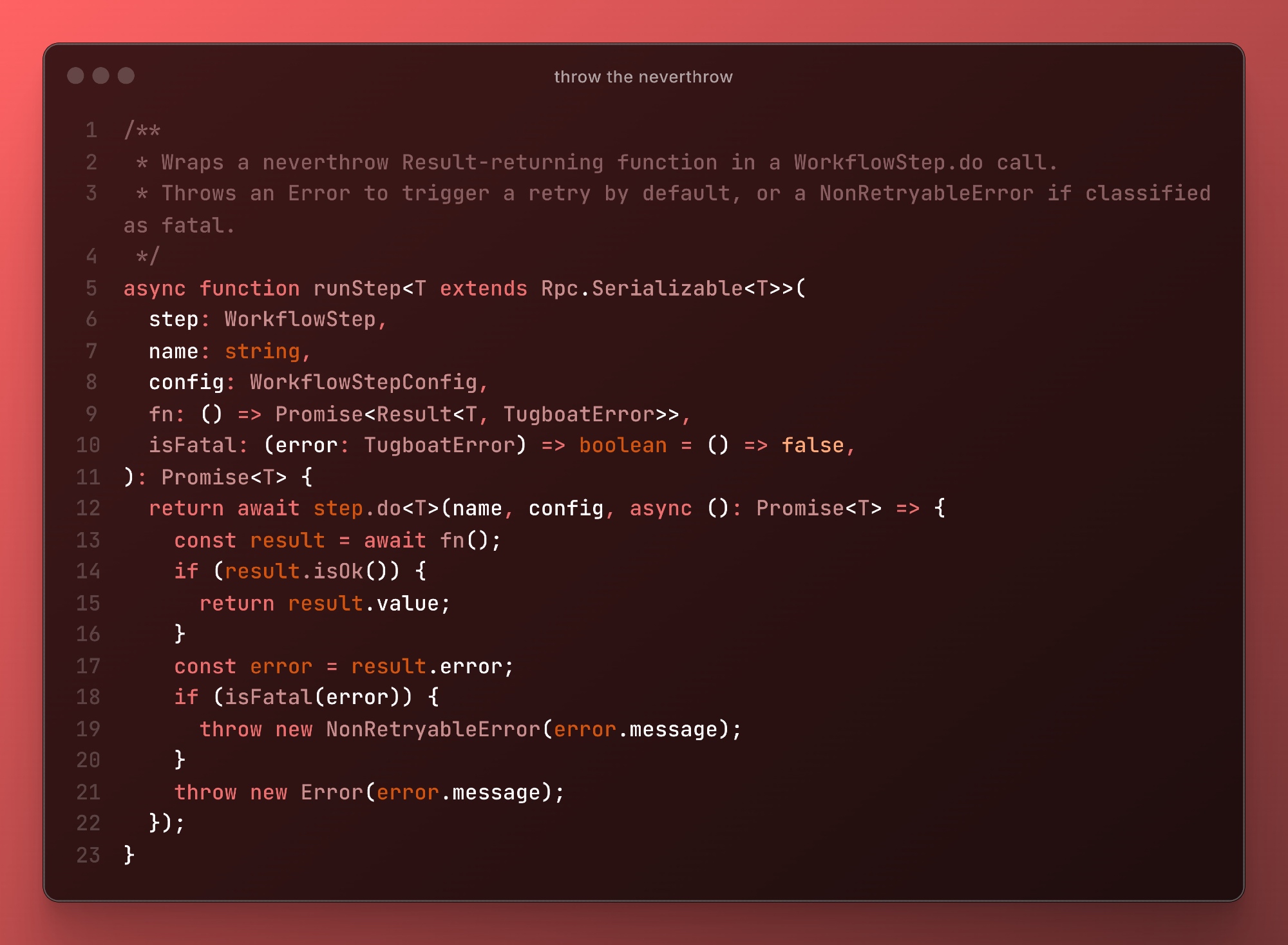
Task: Click the third zoom window dot
Action: point(126,76)
